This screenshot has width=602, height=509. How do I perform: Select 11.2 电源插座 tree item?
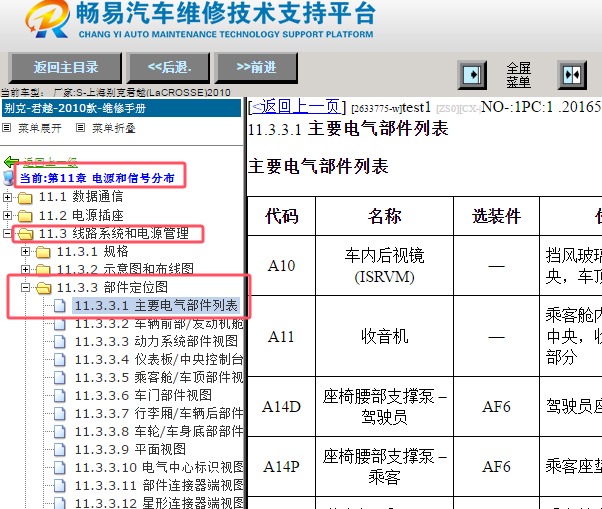pos(81,215)
